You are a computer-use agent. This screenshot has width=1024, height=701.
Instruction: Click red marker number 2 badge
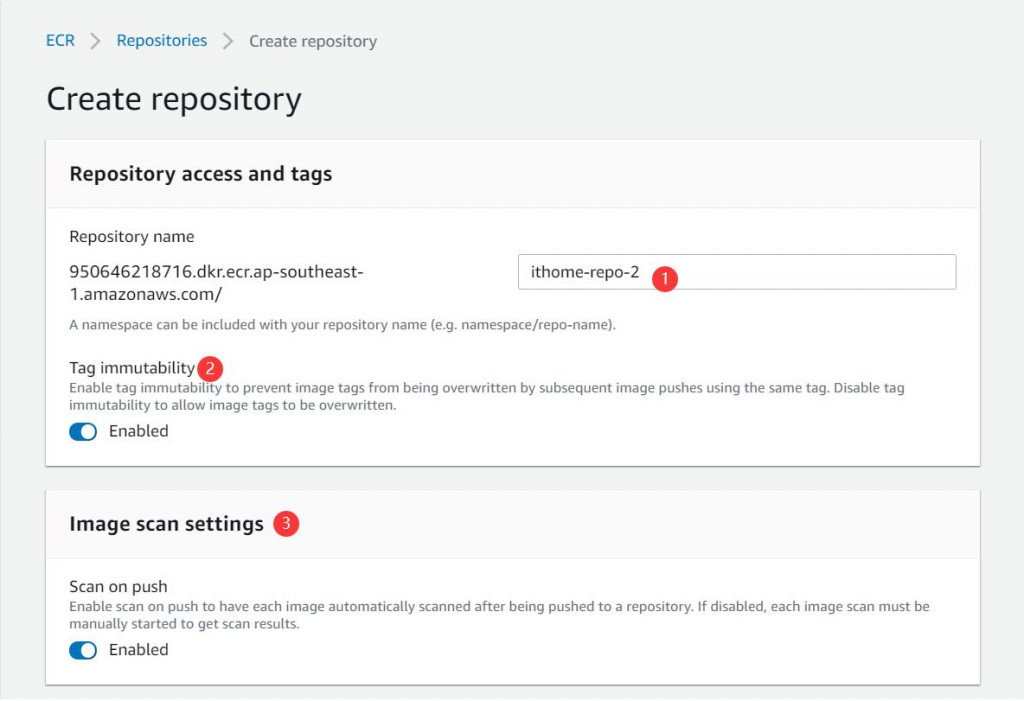coord(209,368)
